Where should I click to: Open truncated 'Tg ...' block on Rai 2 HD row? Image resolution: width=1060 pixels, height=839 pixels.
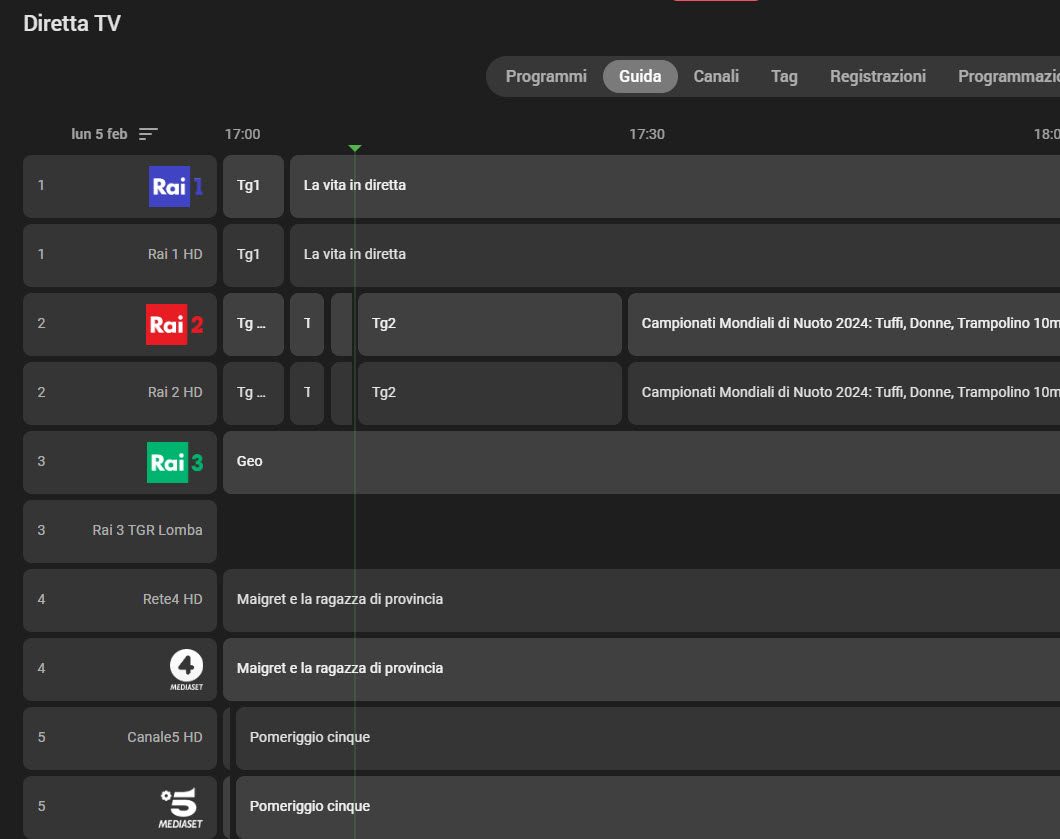click(x=254, y=393)
